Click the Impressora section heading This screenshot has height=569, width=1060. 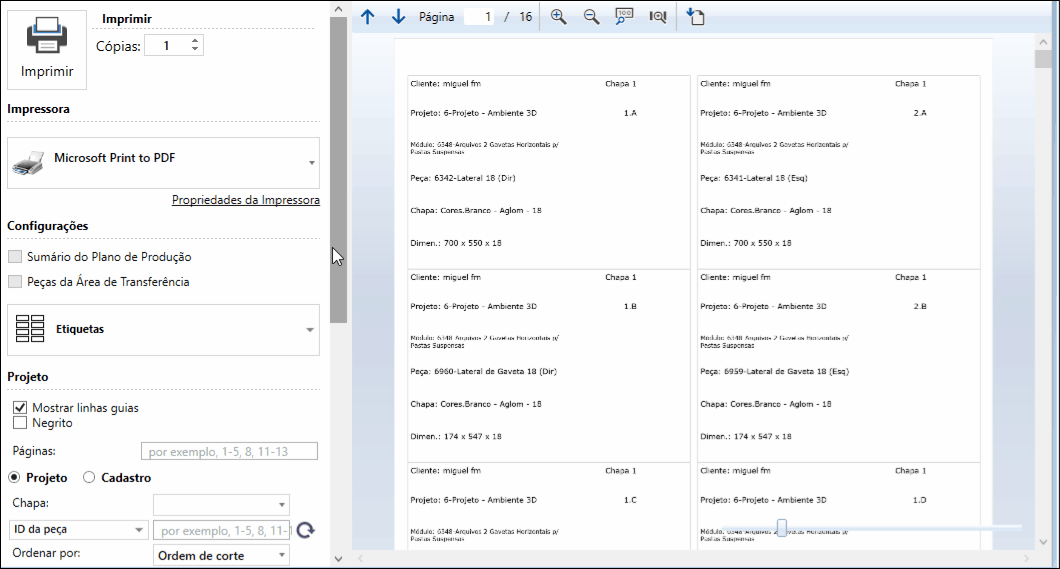pos(39,109)
